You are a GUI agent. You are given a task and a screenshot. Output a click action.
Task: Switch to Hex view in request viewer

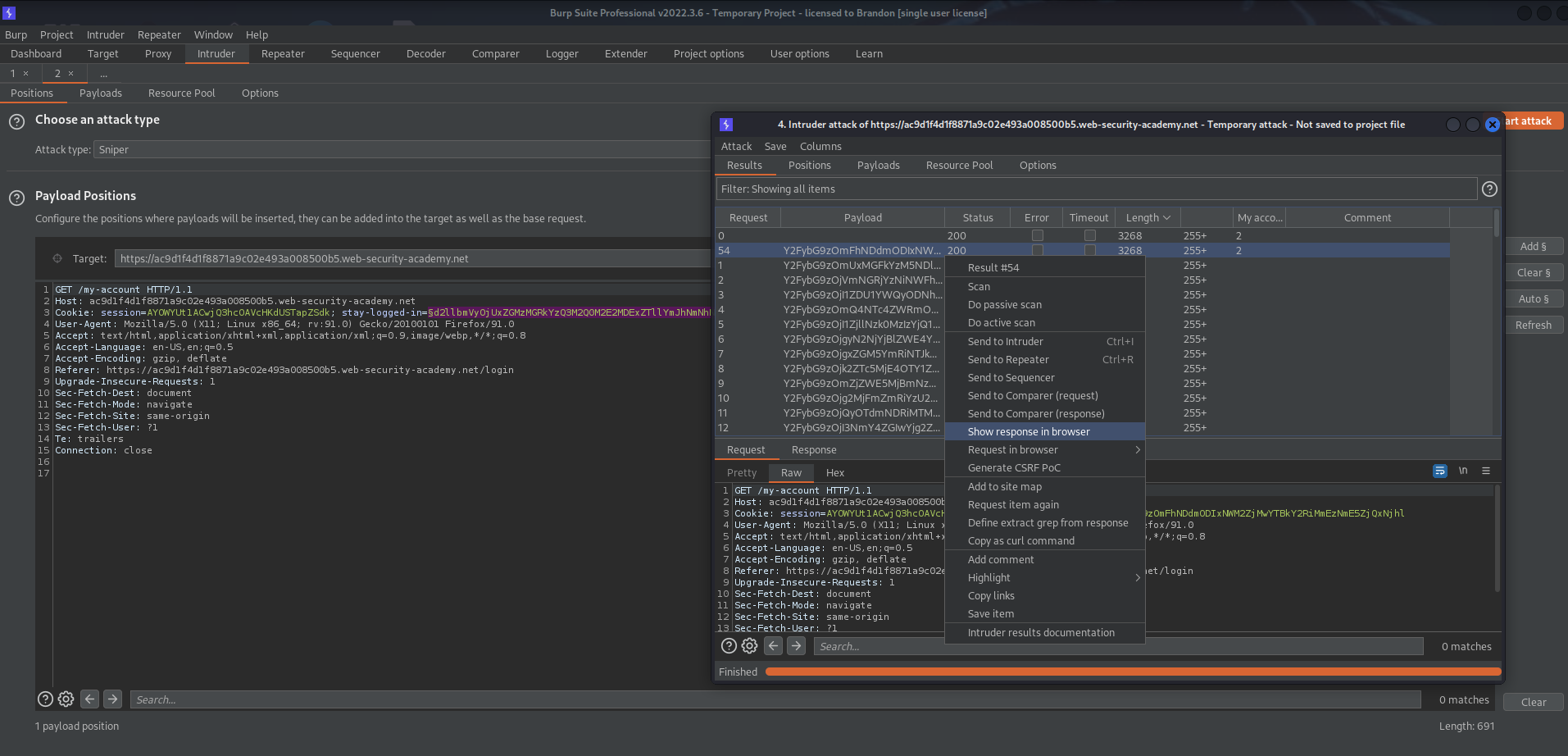[835, 473]
